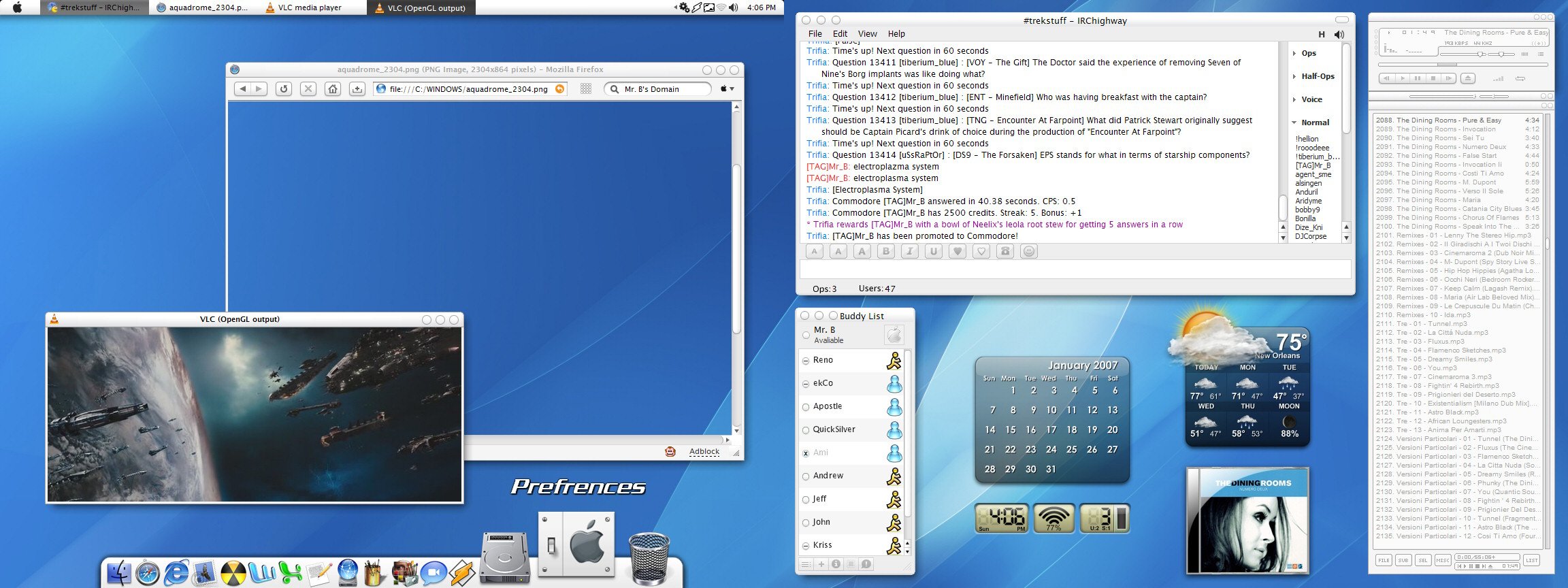Click the Firefox downloads toolbar icon
Viewport: 1568px width, 588px height.
click(357, 88)
